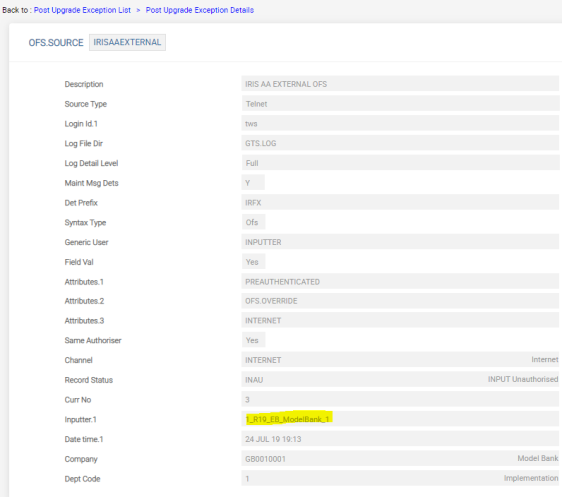The image size is (562, 497).
Task: Click the Description field value
Action: coord(400,84)
